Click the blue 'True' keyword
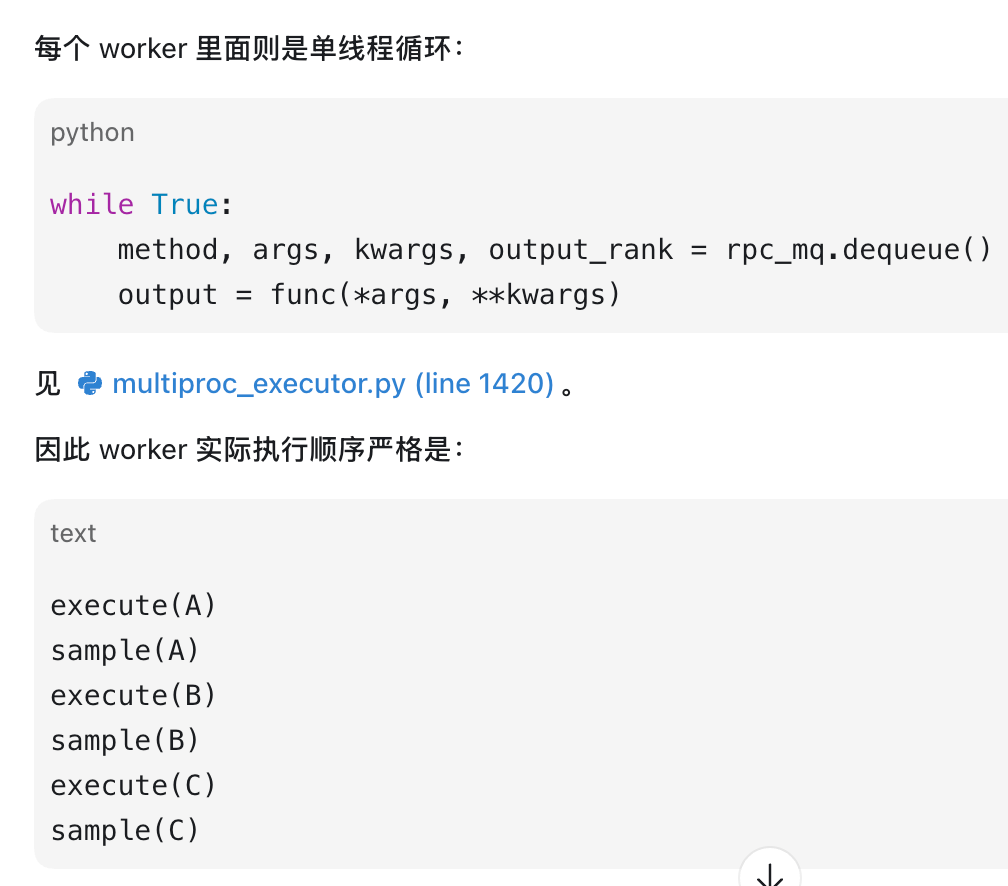 pos(185,204)
